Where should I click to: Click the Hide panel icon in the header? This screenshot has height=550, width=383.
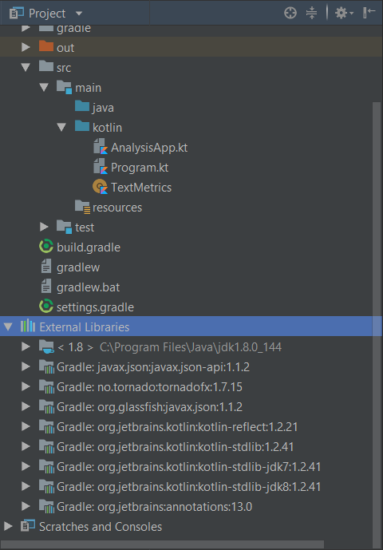pos(369,13)
